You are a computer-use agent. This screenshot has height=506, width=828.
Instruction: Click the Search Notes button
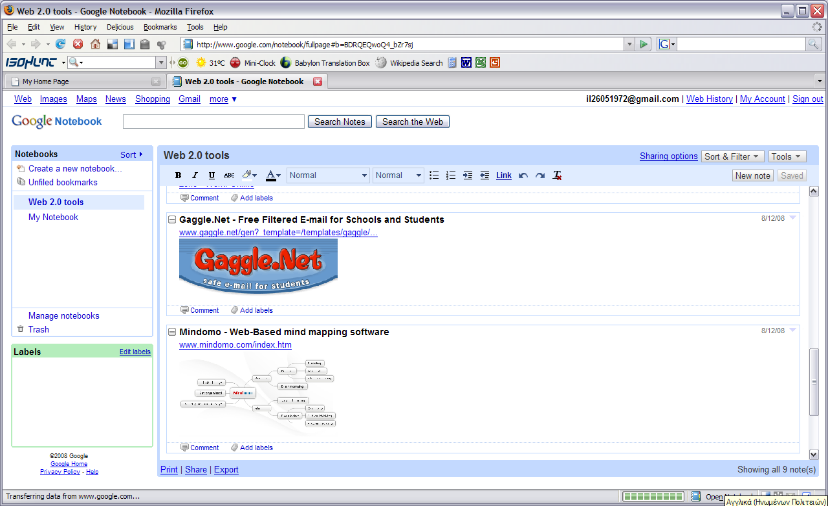(340, 121)
